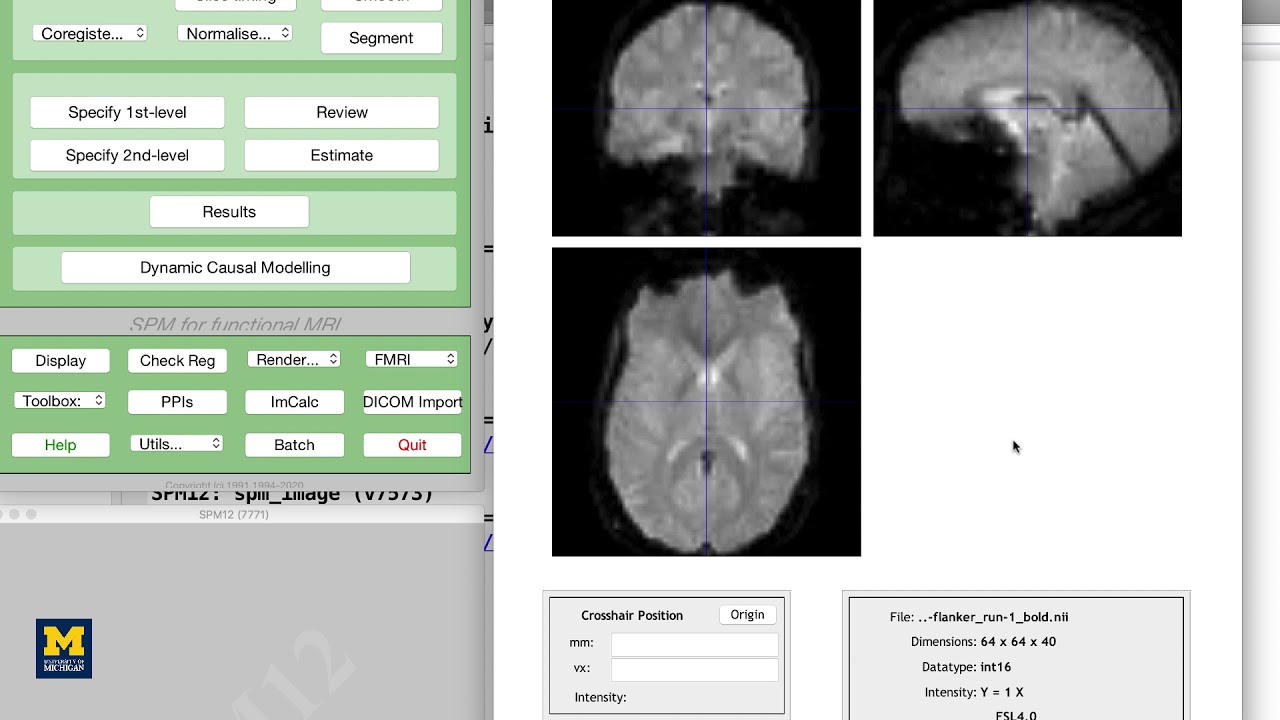Expand the Render dropdown
The height and width of the screenshot is (720, 1280).
[294, 359]
